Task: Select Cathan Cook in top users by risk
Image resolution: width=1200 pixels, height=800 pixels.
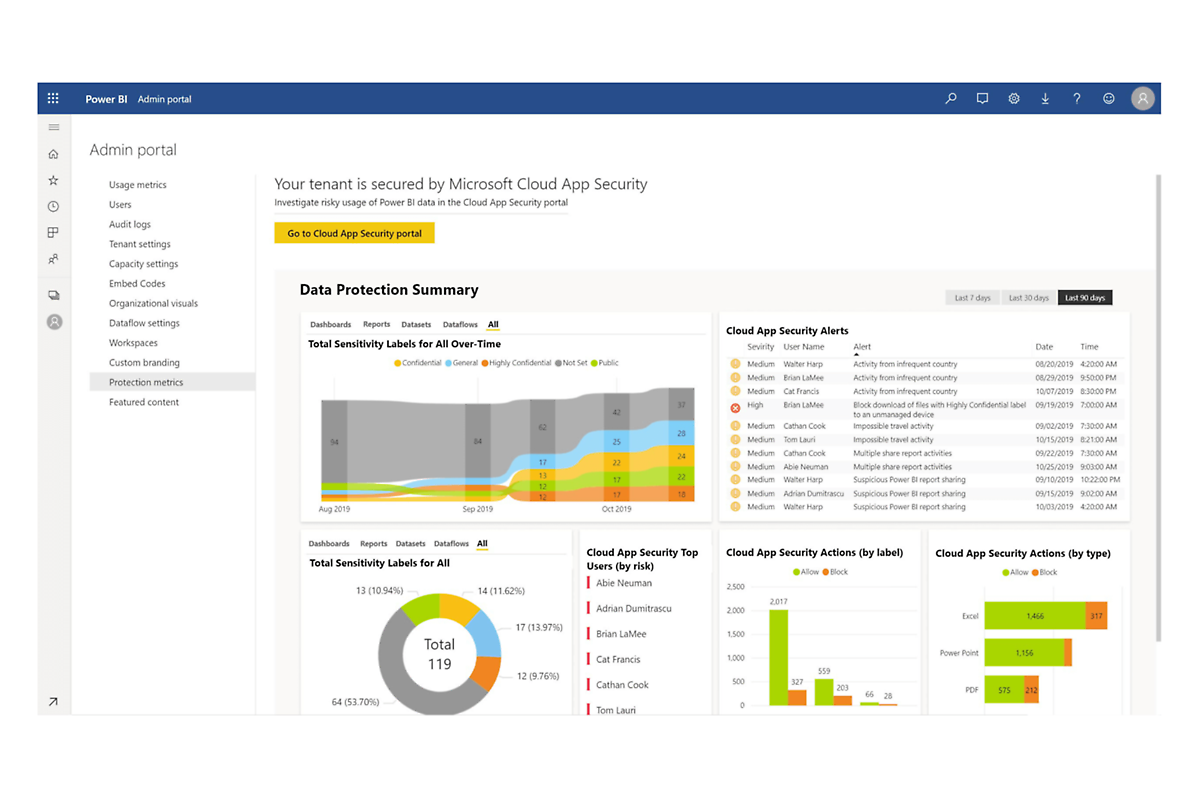Action: pos(622,685)
